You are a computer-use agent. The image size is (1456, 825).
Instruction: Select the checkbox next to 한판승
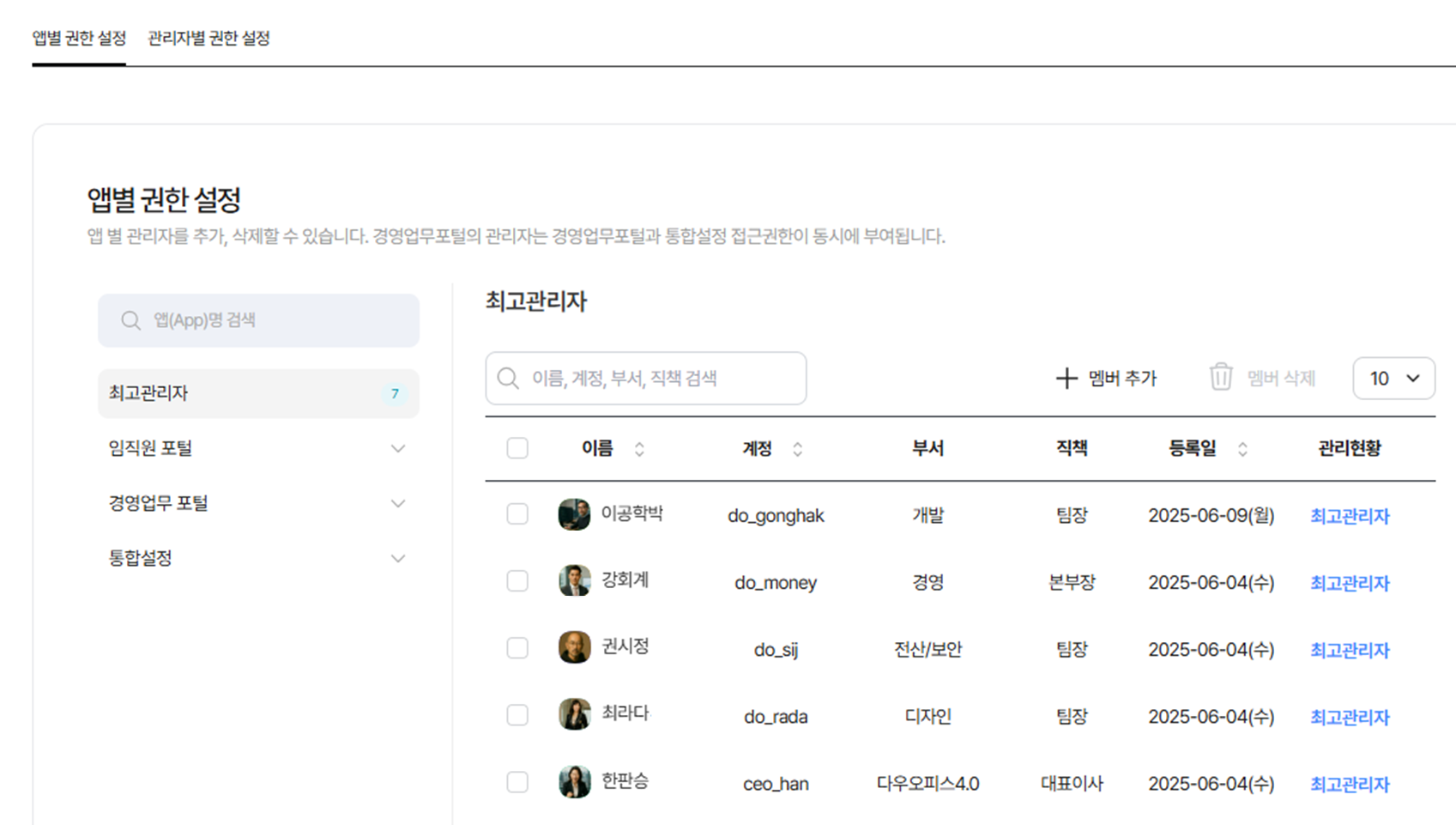point(517,782)
